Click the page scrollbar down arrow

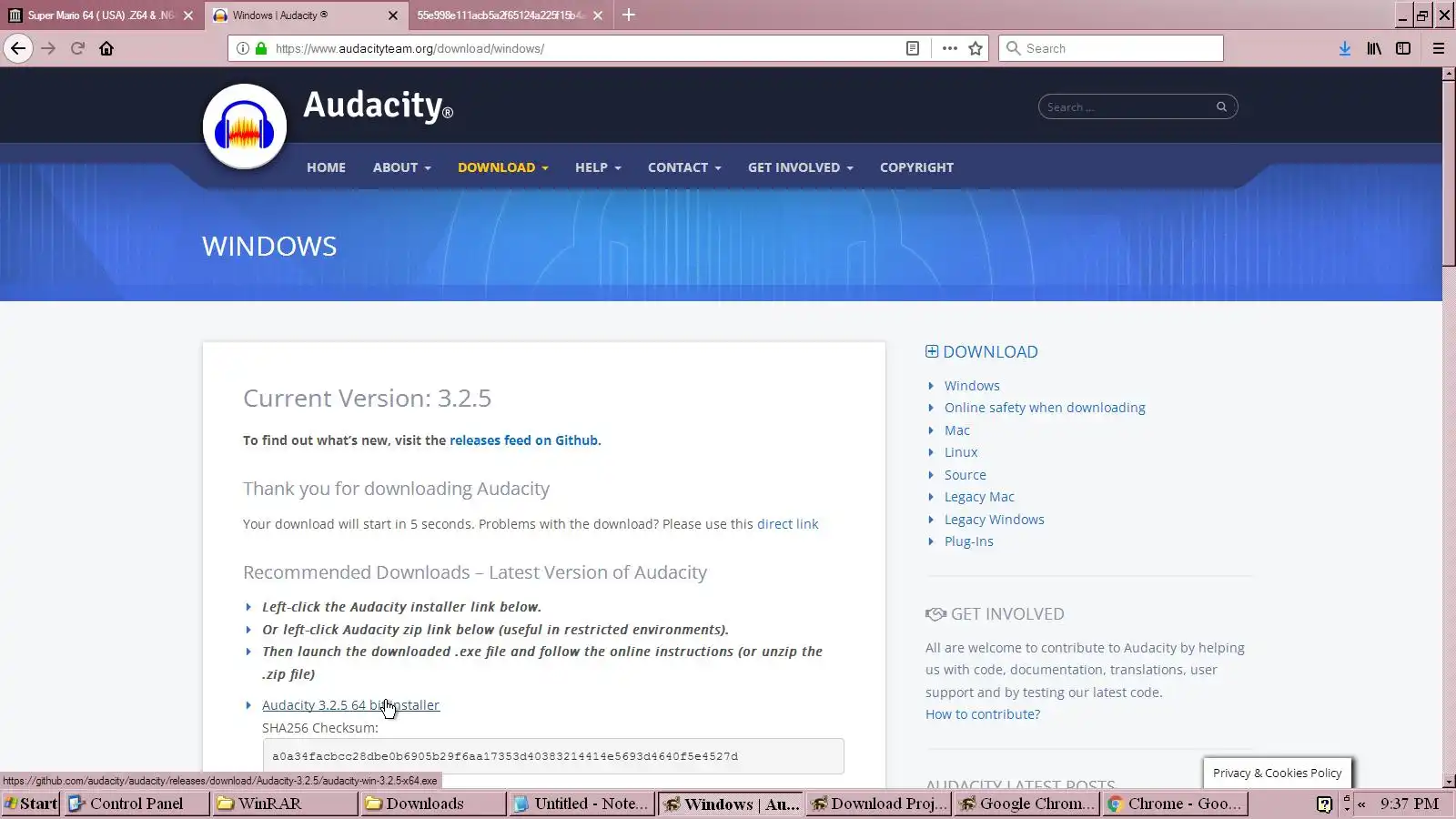click(x=1449, y=781)
